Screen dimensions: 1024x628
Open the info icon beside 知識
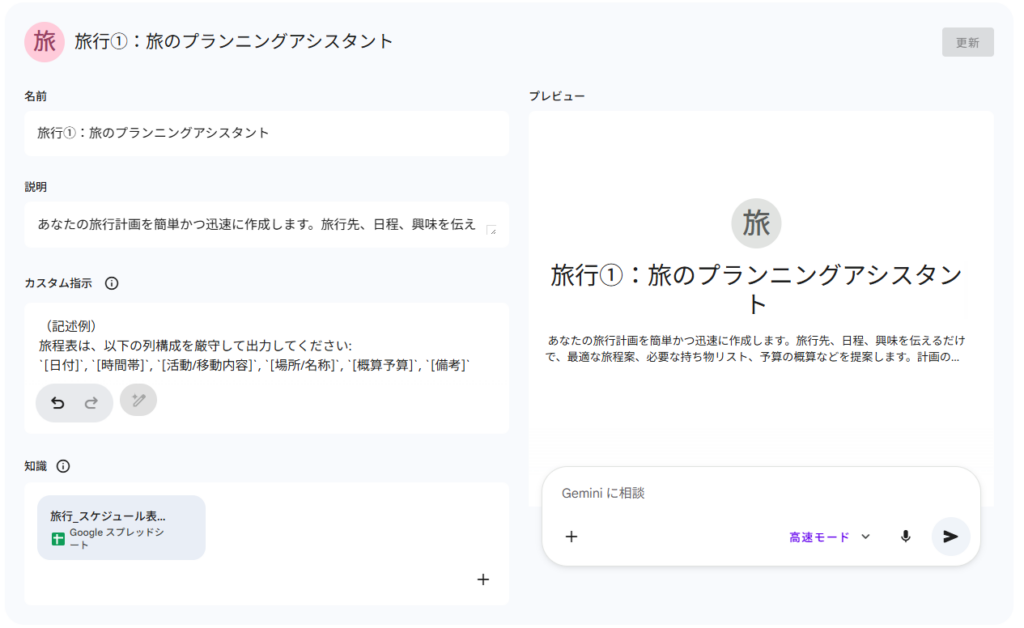(63, 466)
